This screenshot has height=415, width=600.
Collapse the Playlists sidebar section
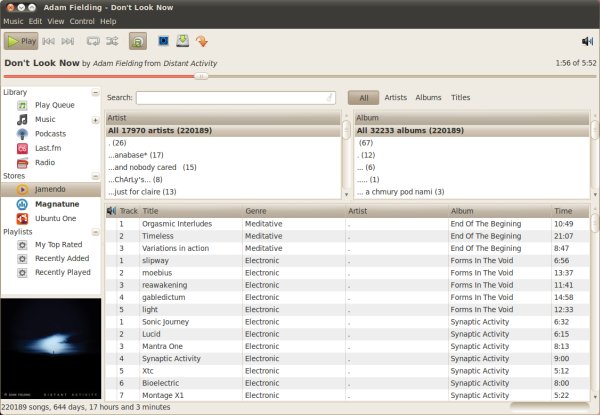coord(95,231)
